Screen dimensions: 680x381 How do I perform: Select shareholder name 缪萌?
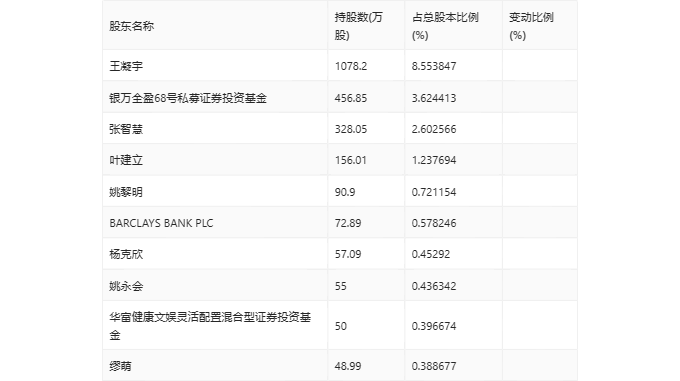point(120,366)
